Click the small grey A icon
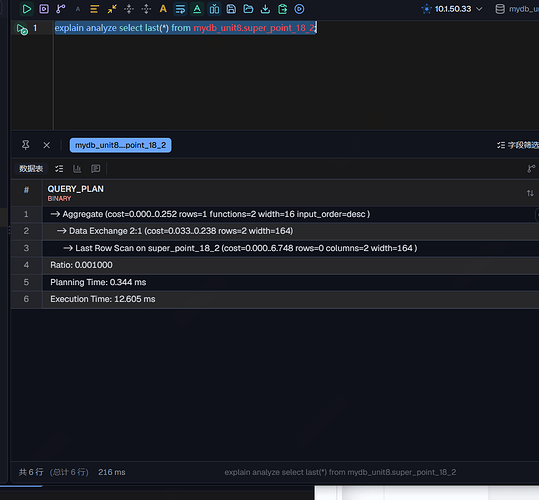 78,9
